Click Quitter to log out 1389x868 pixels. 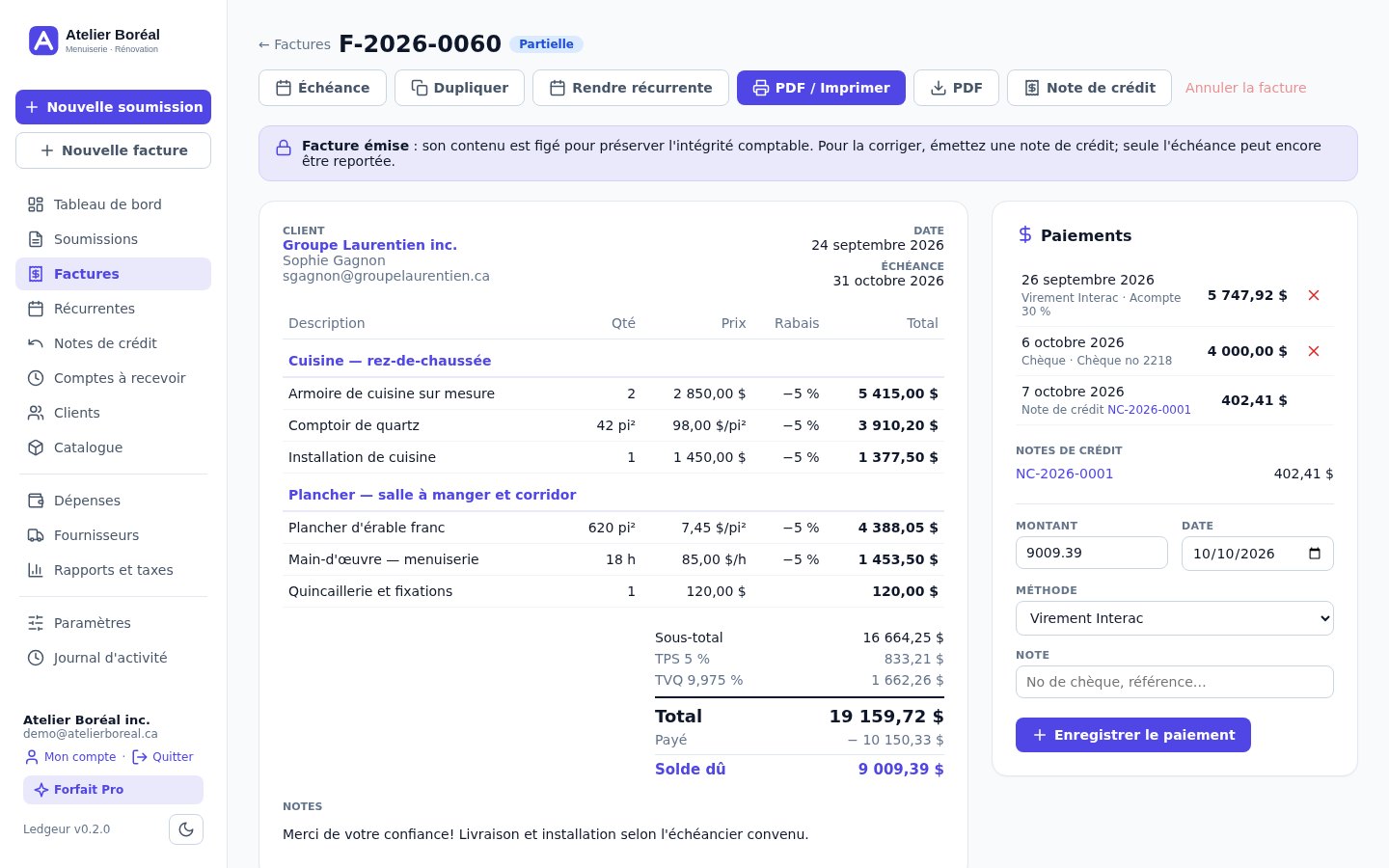click(162, 757)
